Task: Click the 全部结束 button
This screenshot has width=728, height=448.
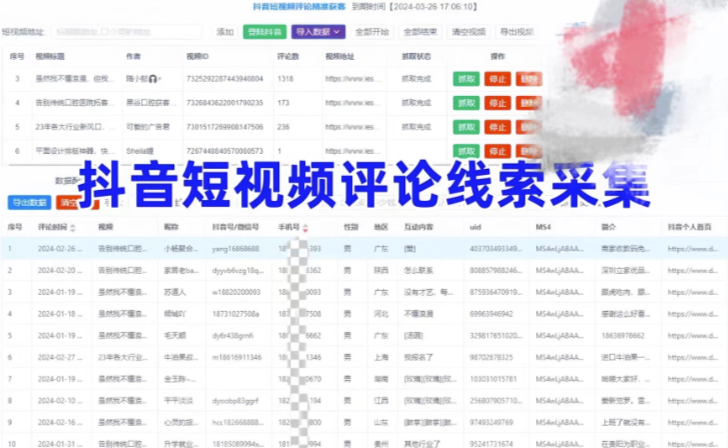Action: 420,32
